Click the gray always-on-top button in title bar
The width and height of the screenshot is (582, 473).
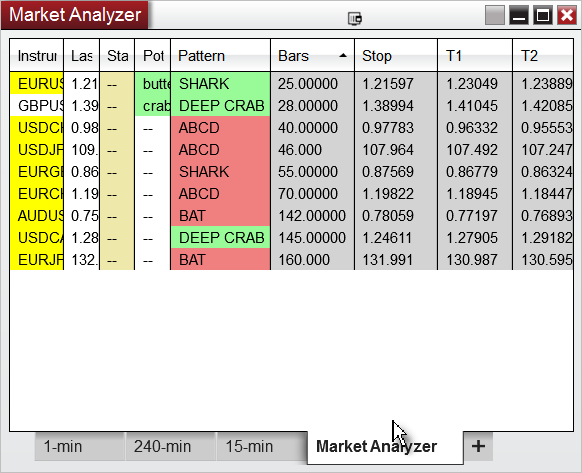click(x=495, y=15)
